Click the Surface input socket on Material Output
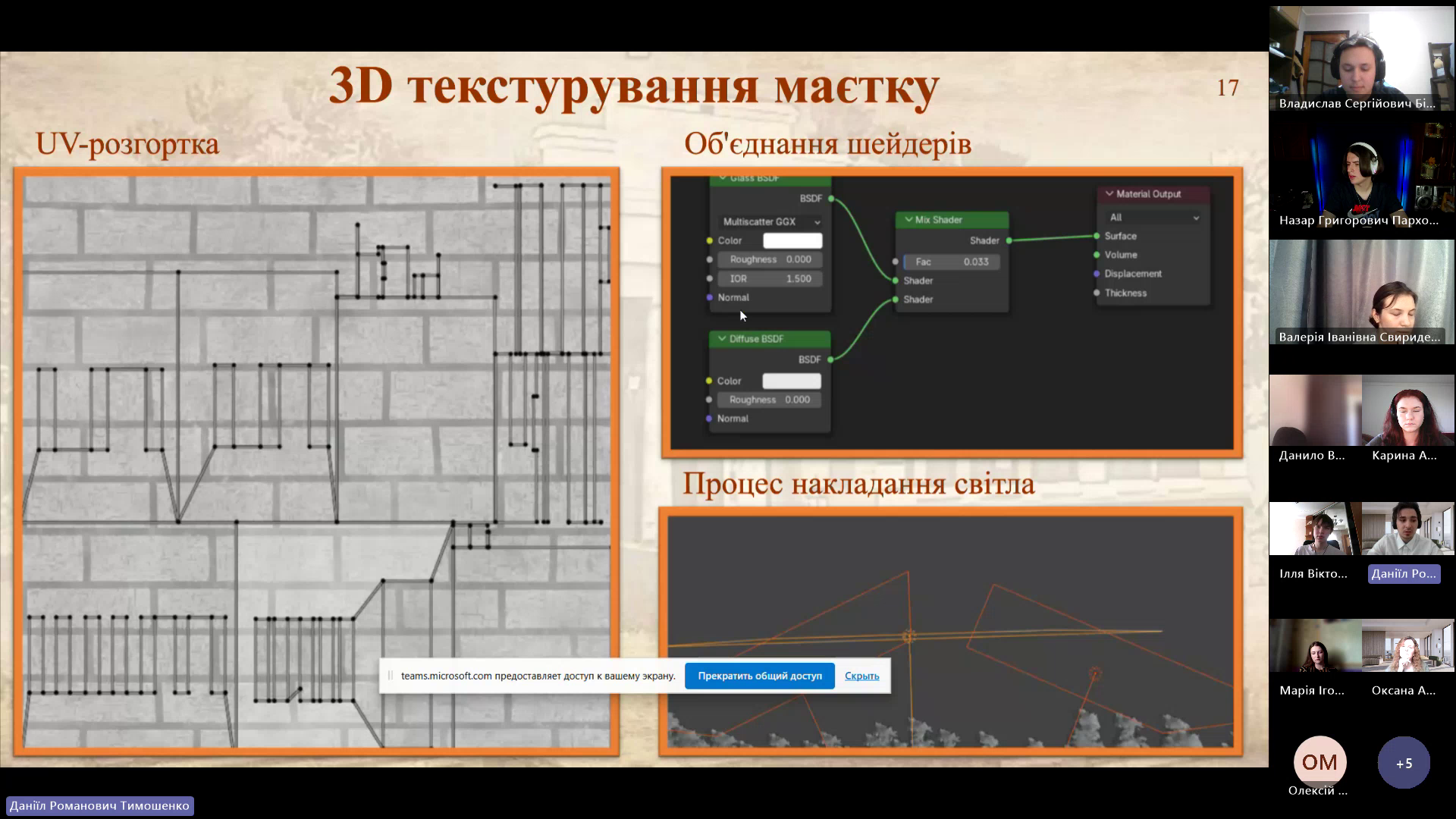This screenshot has width=1456, height=819. (1097, 237)
